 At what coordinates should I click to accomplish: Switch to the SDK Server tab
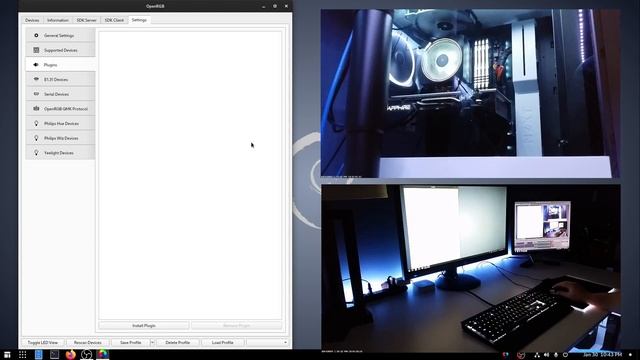tap(87, 20)
